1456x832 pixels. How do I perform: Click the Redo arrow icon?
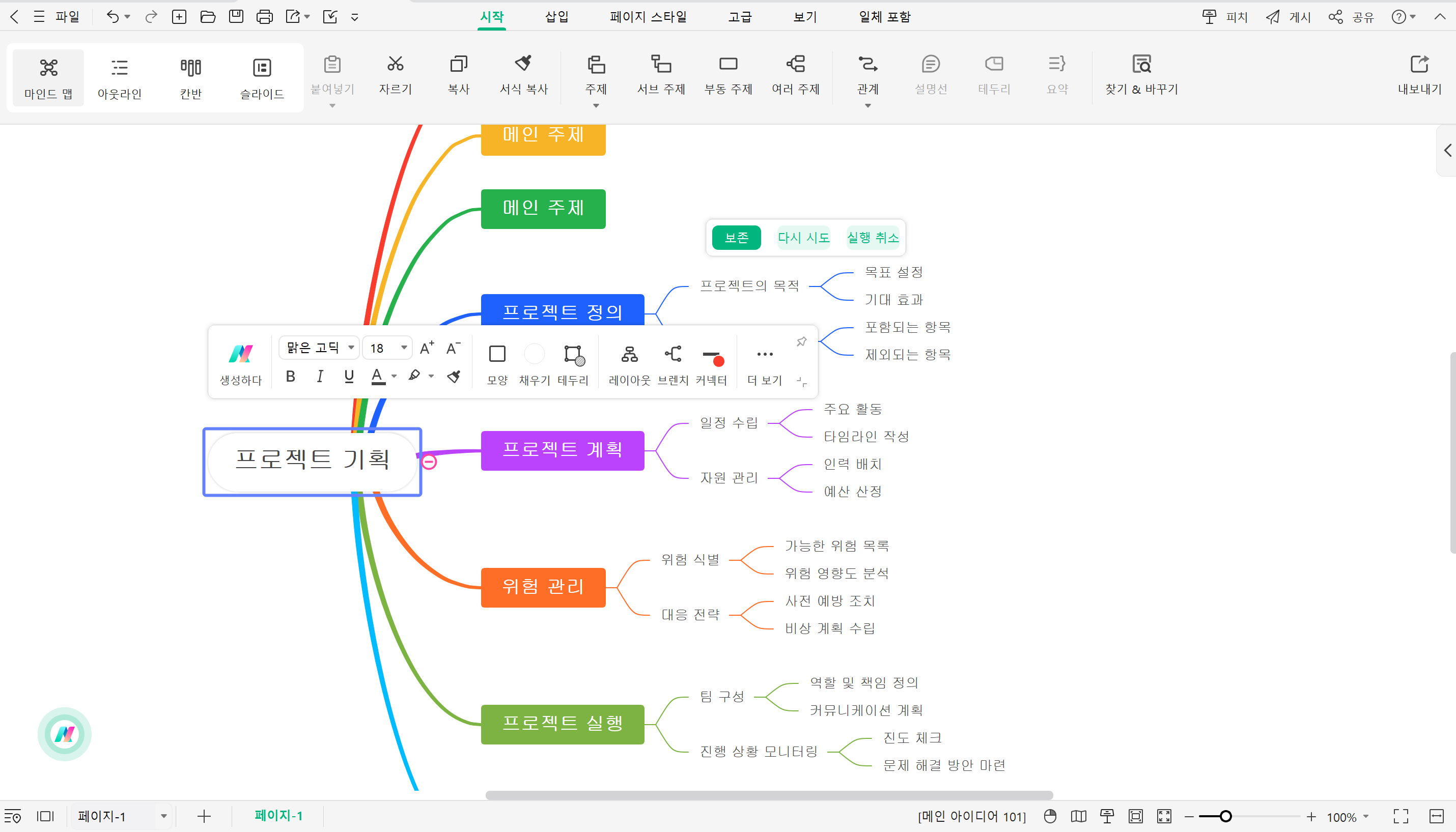(151, 17)
